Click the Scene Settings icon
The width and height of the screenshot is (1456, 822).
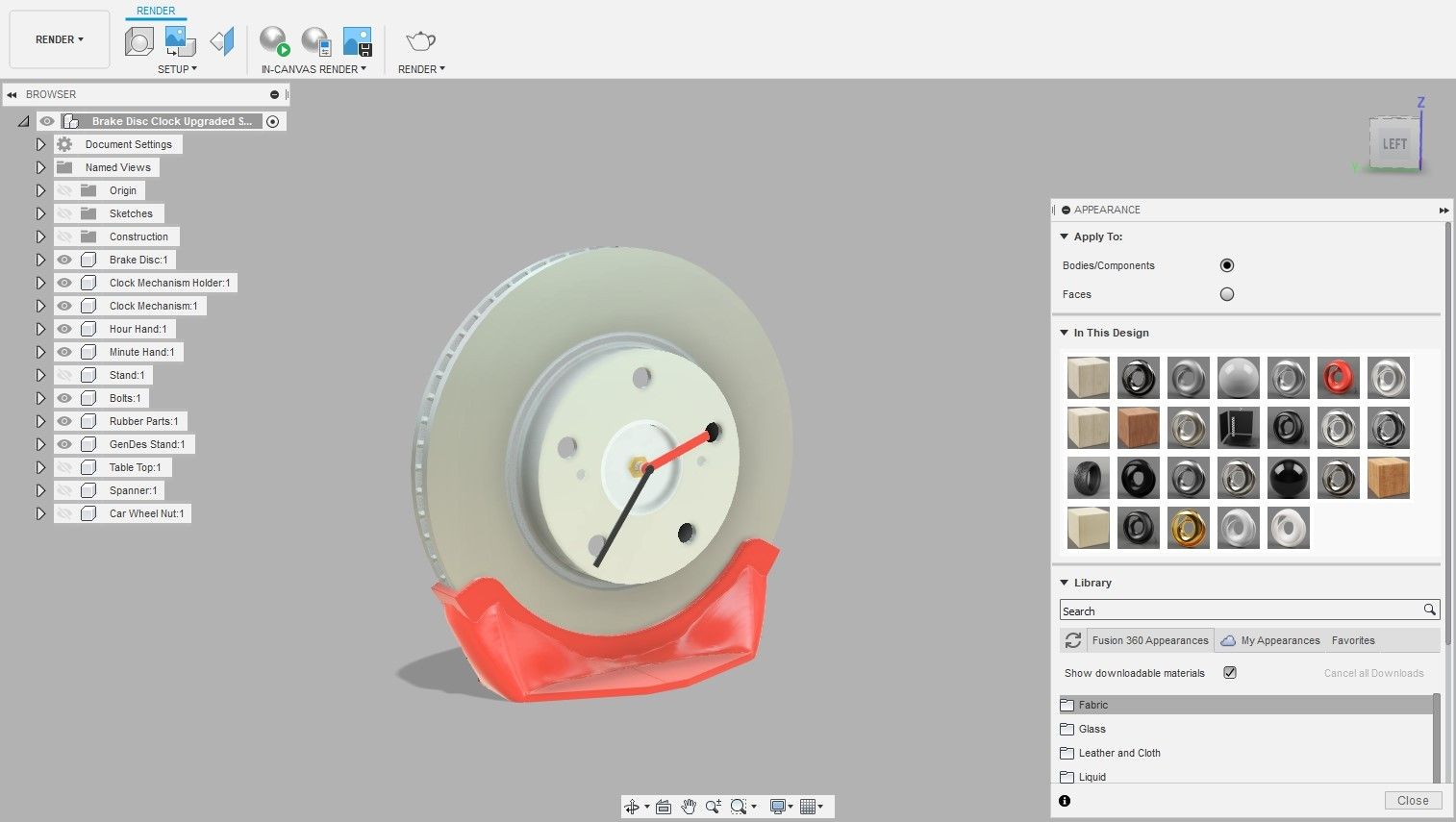(x=180, y=41)
